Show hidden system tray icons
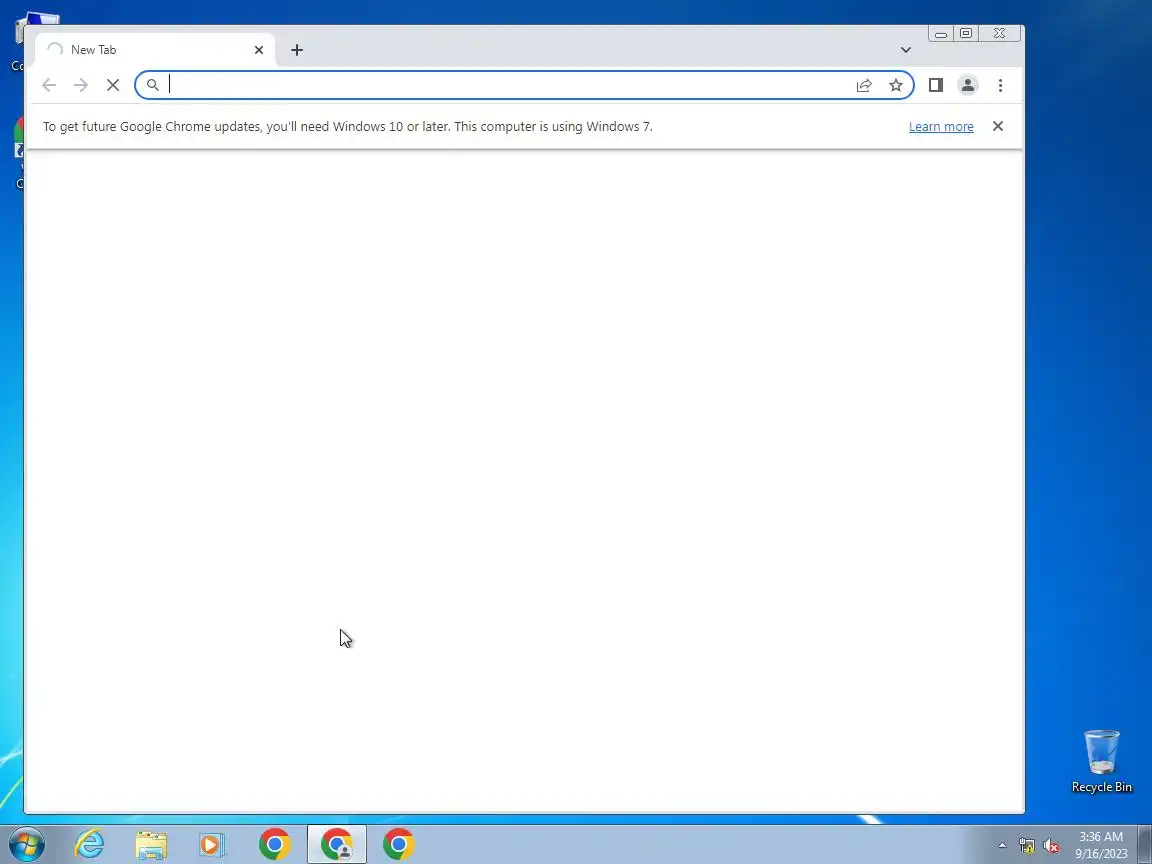Image resolution: width=1152 pixels, height=864 pixels. click(x=1002, y=846)
